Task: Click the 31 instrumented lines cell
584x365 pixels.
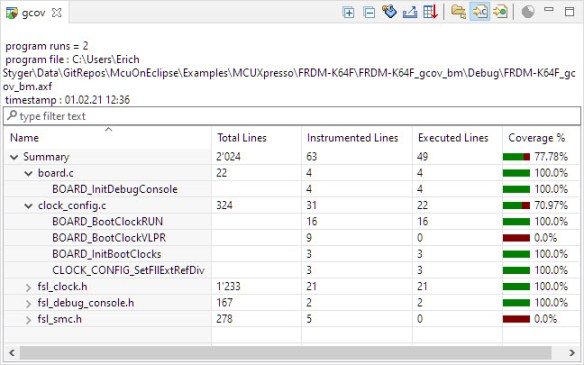Action: click(312, 206)
